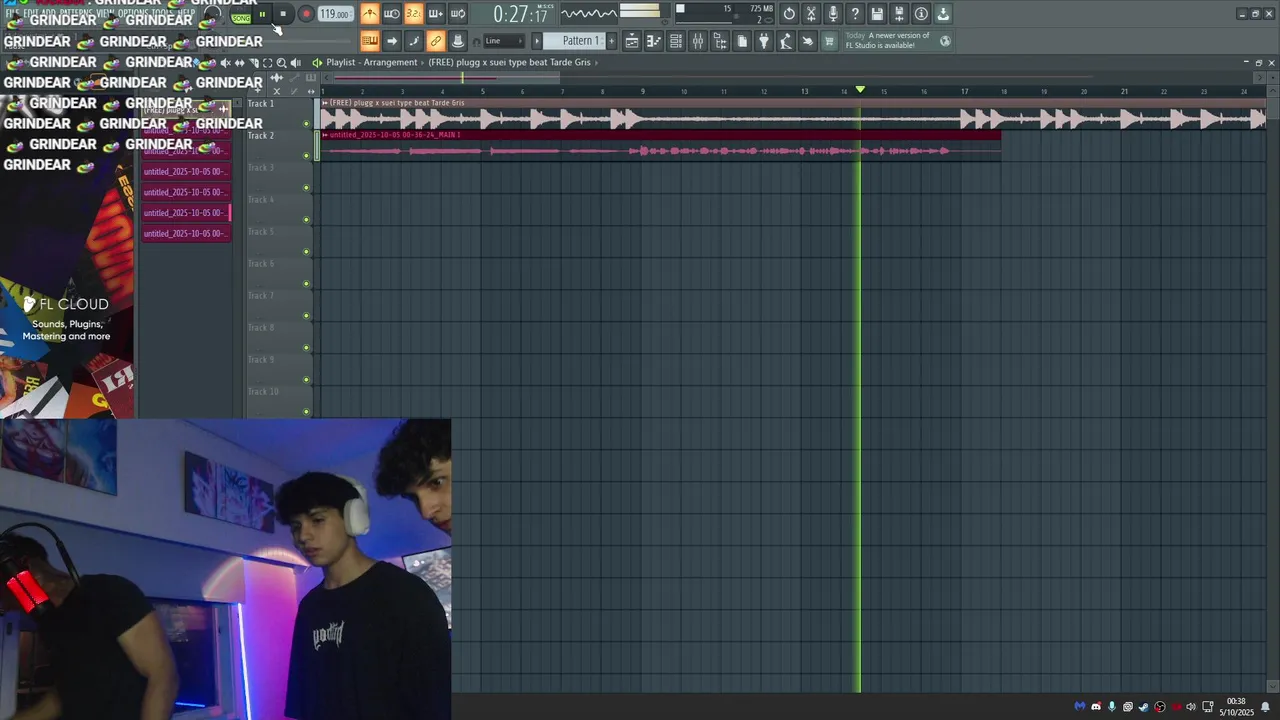
Task: Select the beat audio clip on Track 1
Action: pos(793,114)
